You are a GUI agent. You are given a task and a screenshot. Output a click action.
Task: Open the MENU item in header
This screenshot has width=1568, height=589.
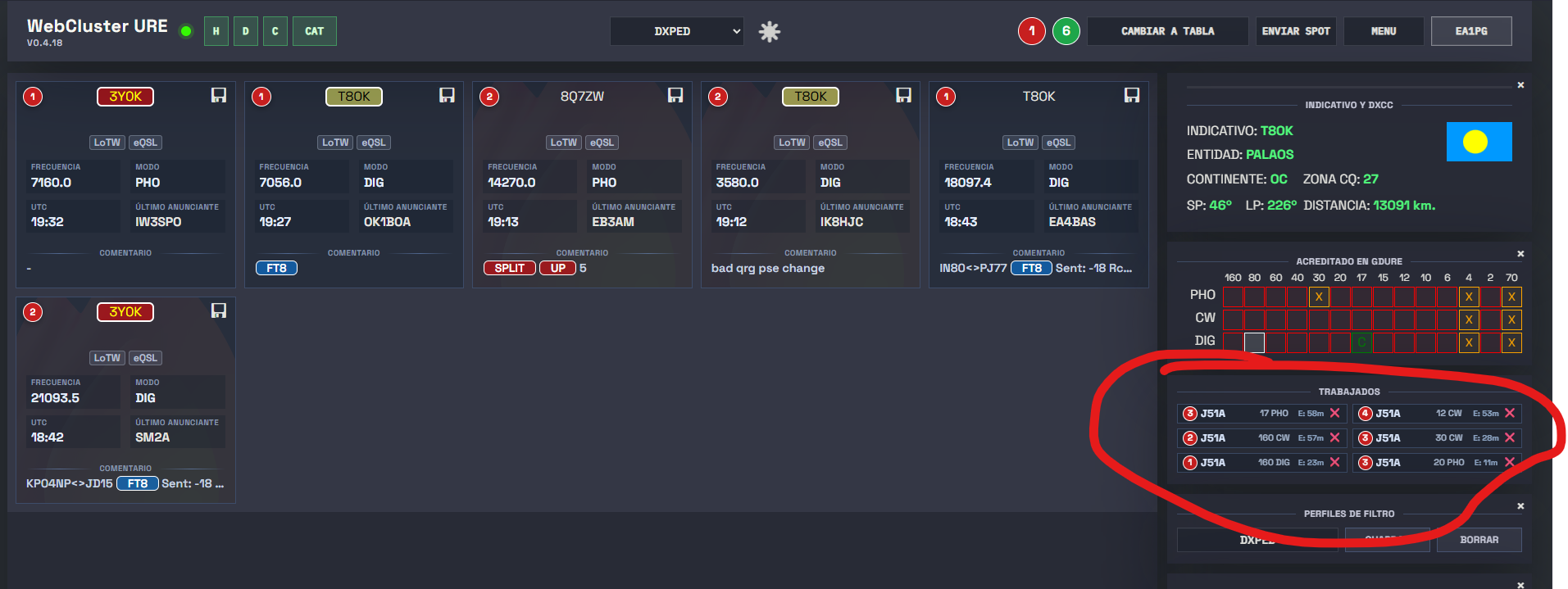click(x=1383, y=31)
